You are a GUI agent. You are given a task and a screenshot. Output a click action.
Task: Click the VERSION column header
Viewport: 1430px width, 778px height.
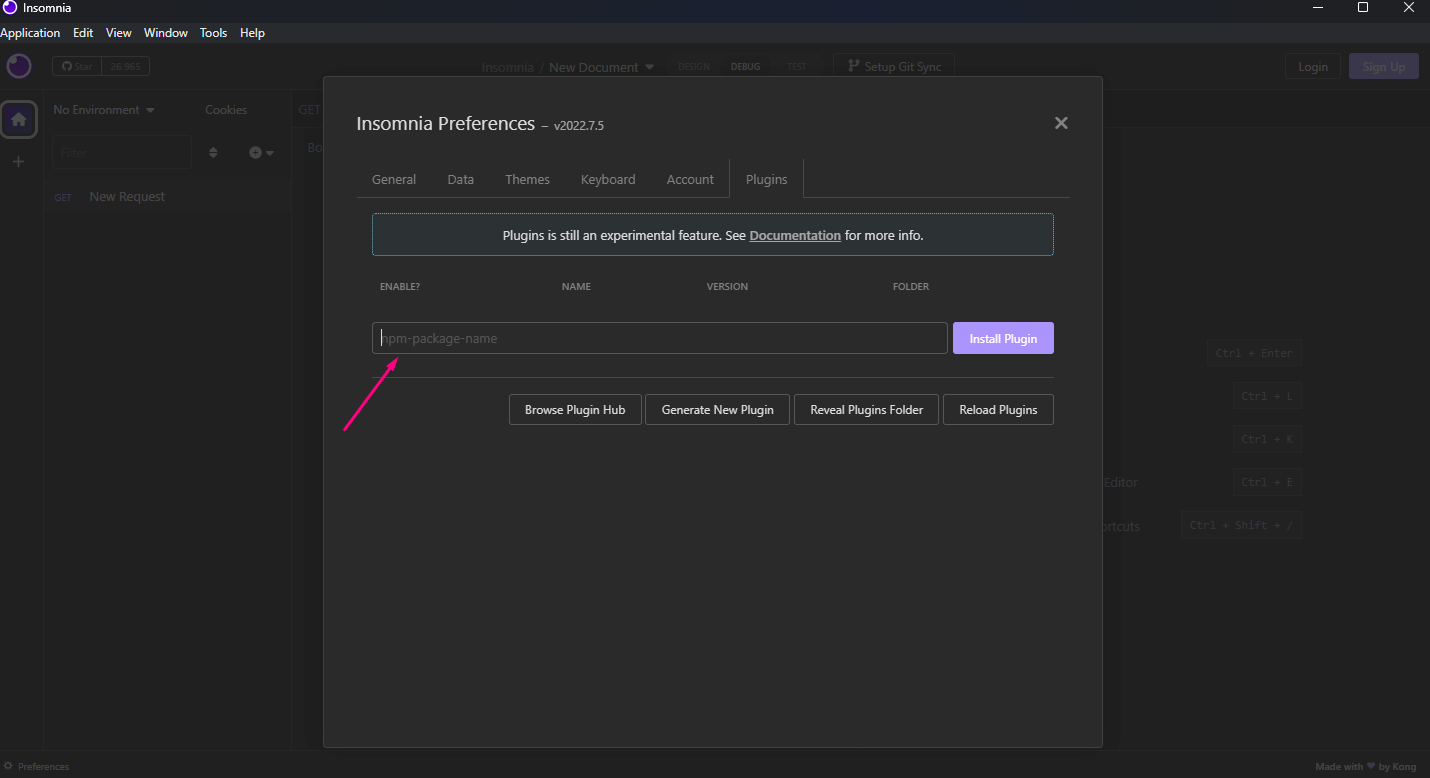727,287
